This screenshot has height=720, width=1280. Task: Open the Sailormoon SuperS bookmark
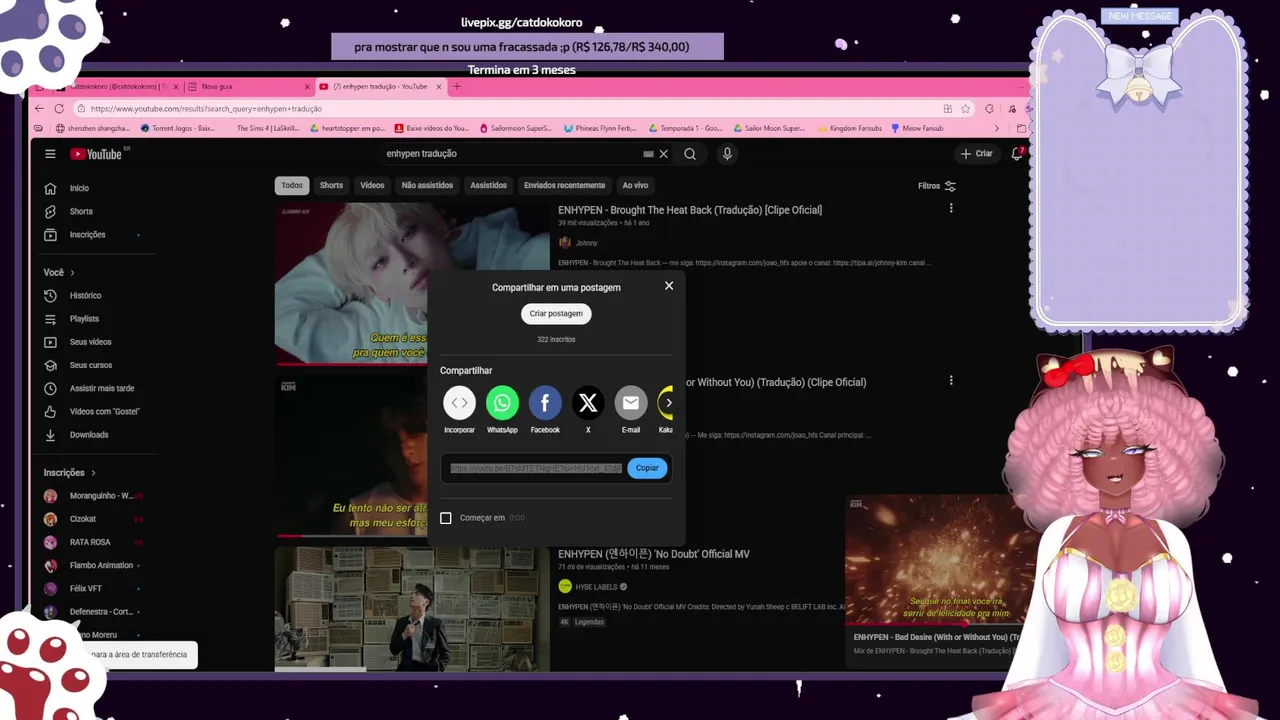[x=516, y=128]
